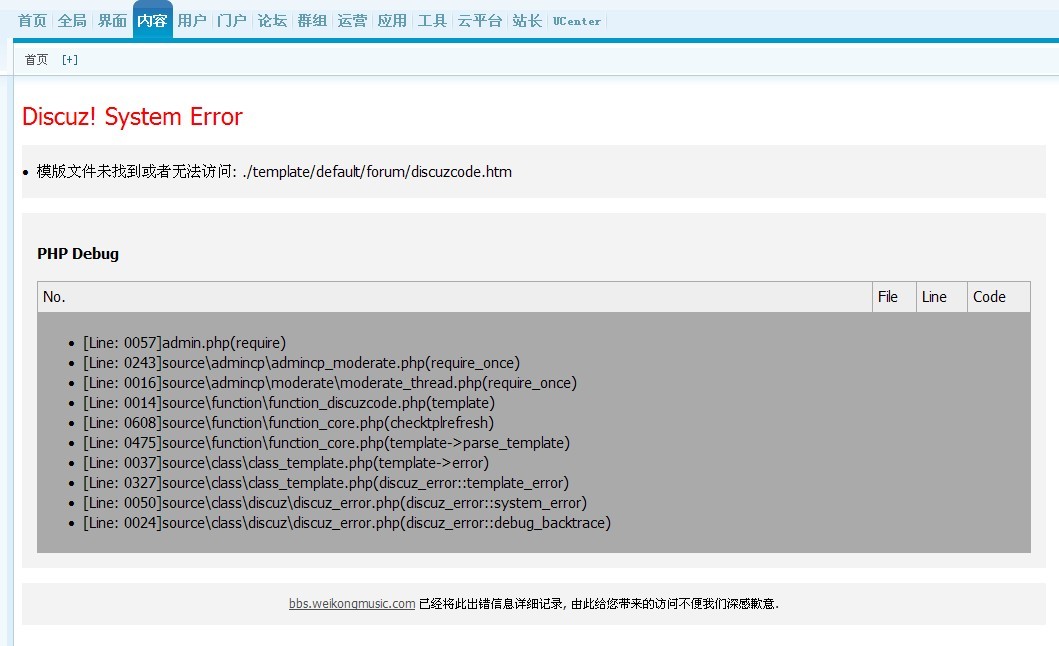Open the UCenter menu
The height and width of the screenshot is (646, 1059).
click(577, 21)
